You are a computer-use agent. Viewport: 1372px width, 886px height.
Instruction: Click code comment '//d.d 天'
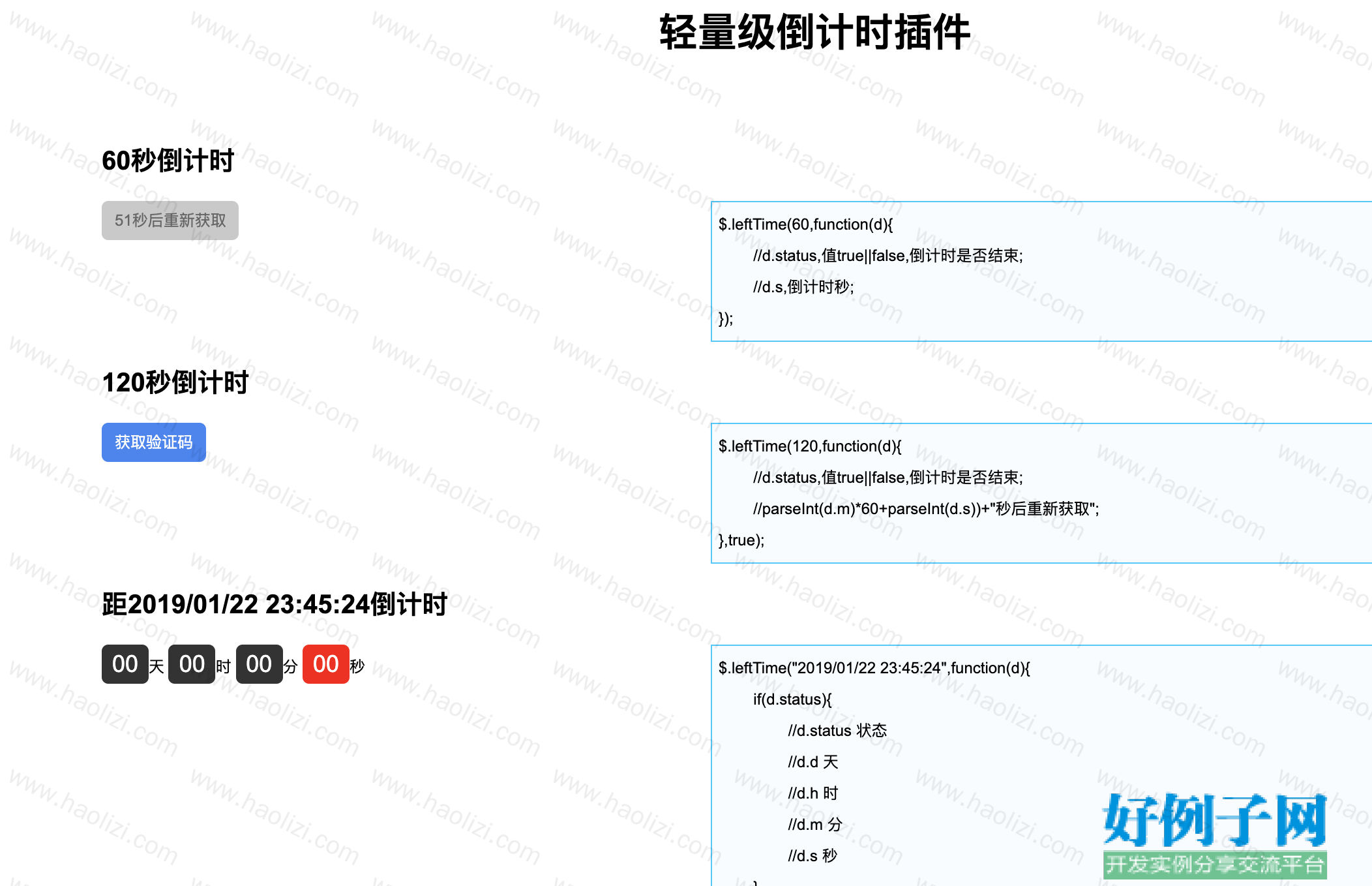tap(813, 762)
